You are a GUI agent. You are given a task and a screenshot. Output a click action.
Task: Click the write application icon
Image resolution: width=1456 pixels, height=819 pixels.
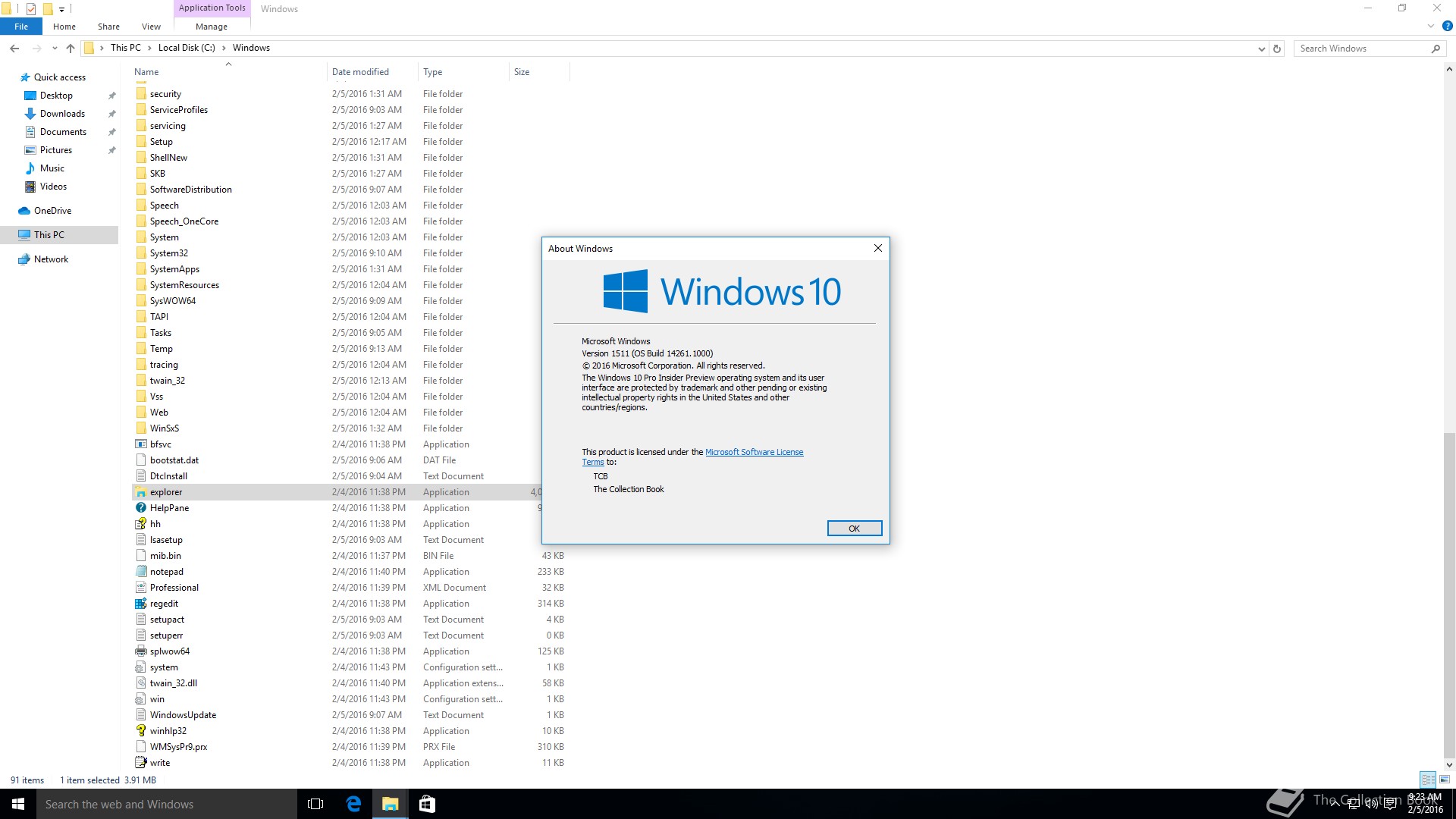click(x=141, y=763)
